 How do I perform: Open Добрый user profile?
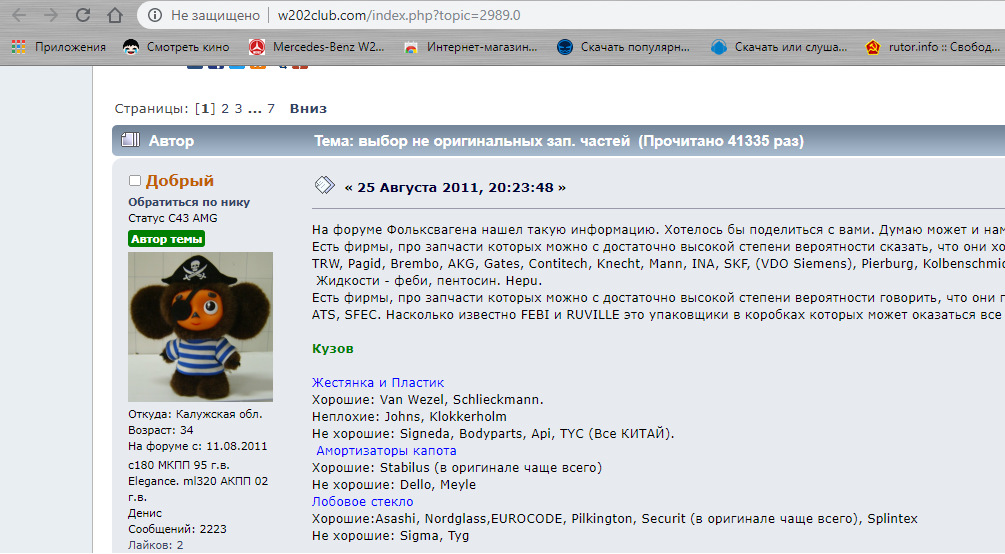point(179,181)
